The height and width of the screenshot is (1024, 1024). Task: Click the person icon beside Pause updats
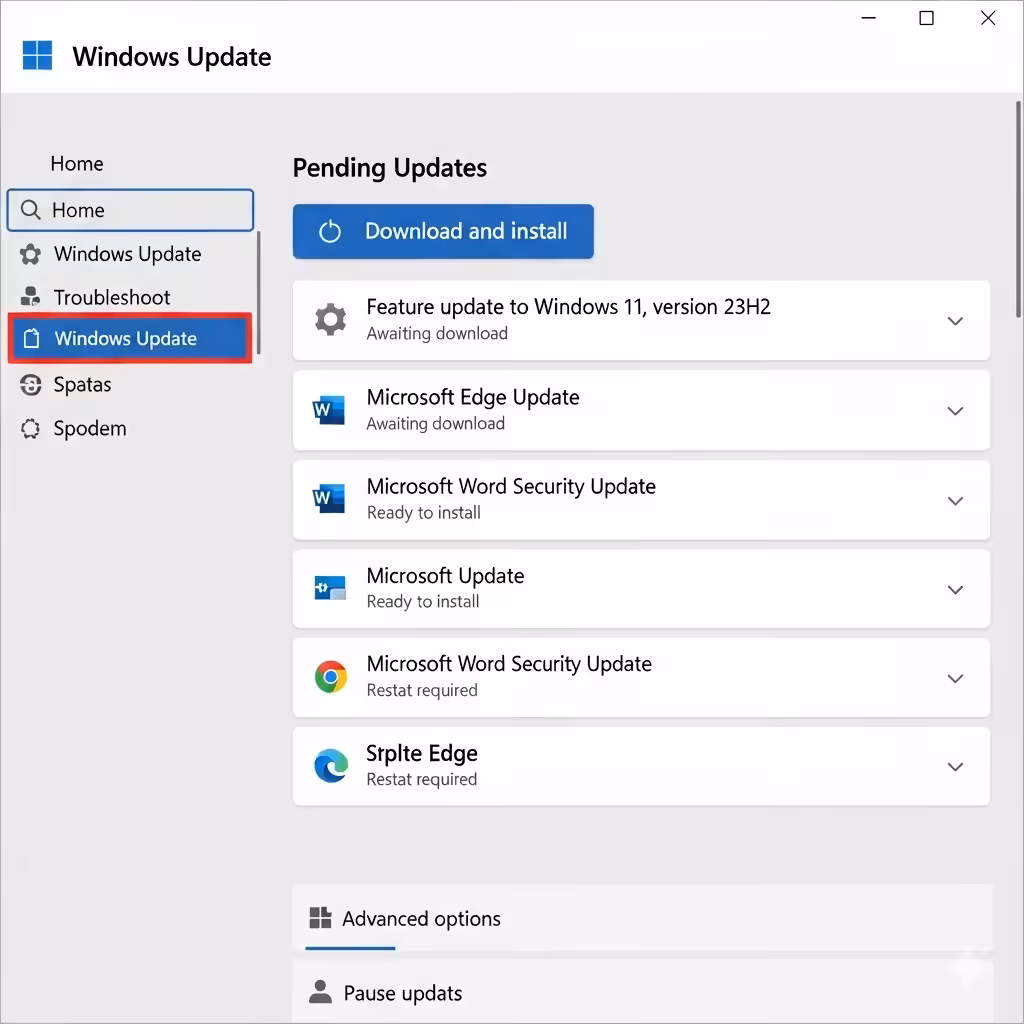point(320,991)
